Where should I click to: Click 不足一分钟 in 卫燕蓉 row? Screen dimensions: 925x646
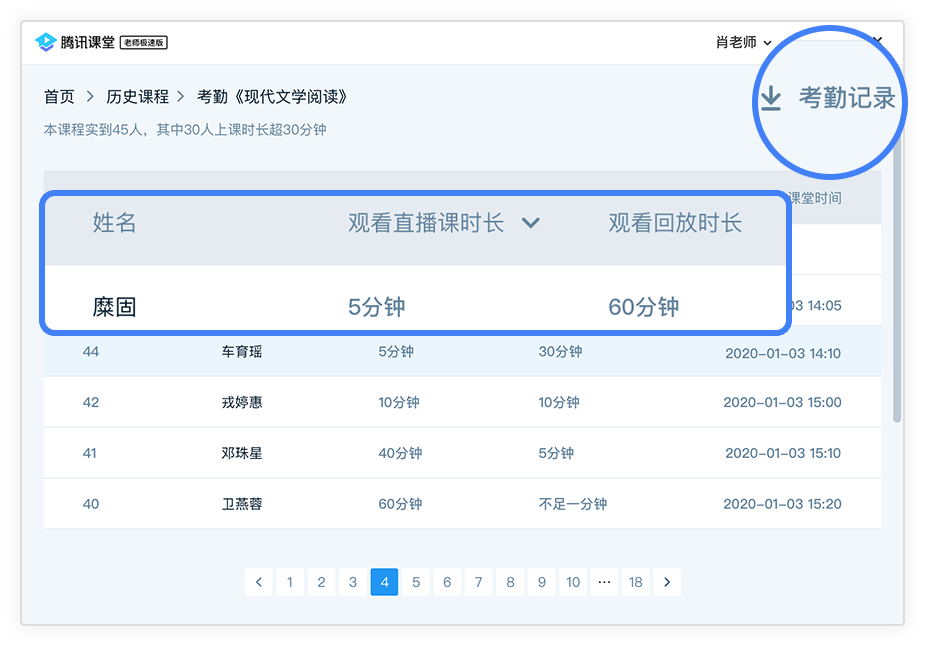coord(572,504)
